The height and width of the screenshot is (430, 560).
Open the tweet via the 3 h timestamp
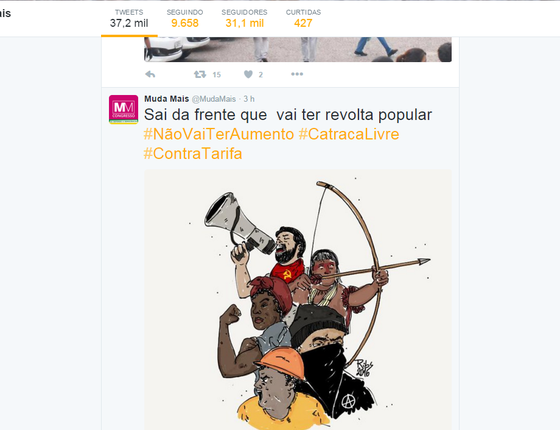click(249, 99)
